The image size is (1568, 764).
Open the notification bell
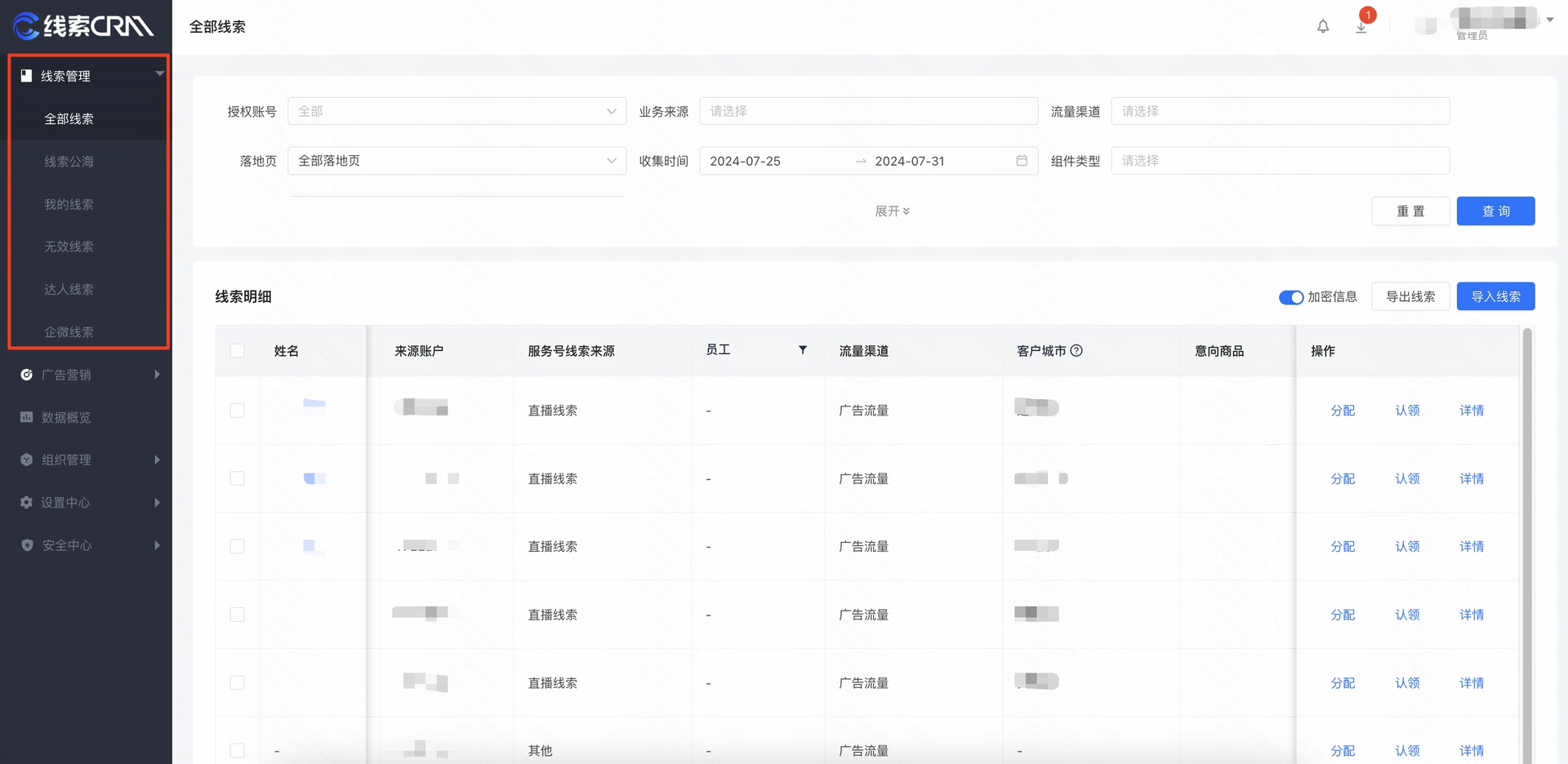point(1323,27)
